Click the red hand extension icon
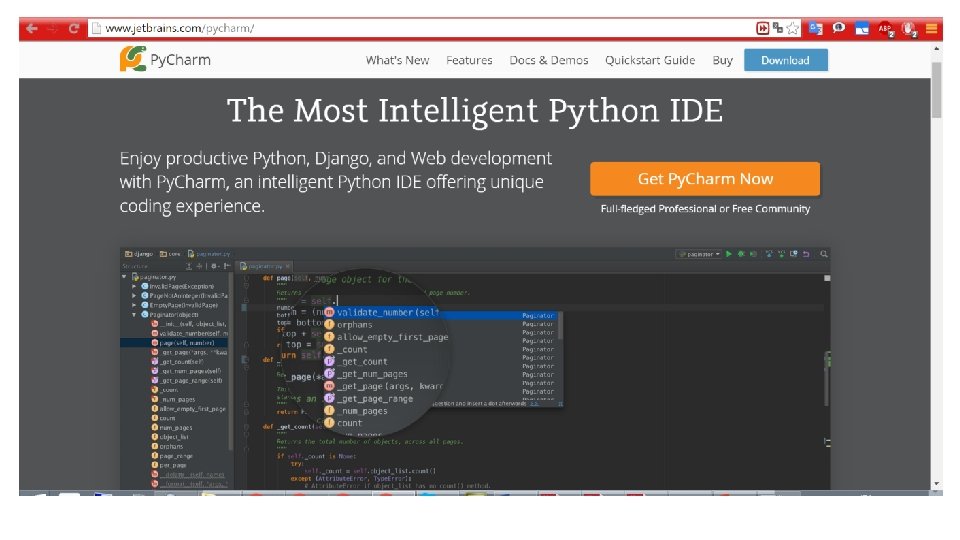960x540 pixels. coord(909,29)
